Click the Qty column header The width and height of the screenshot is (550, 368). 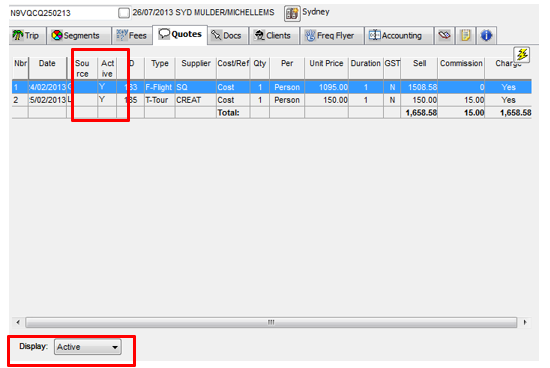pyautogui.click(x=260, y=68)
